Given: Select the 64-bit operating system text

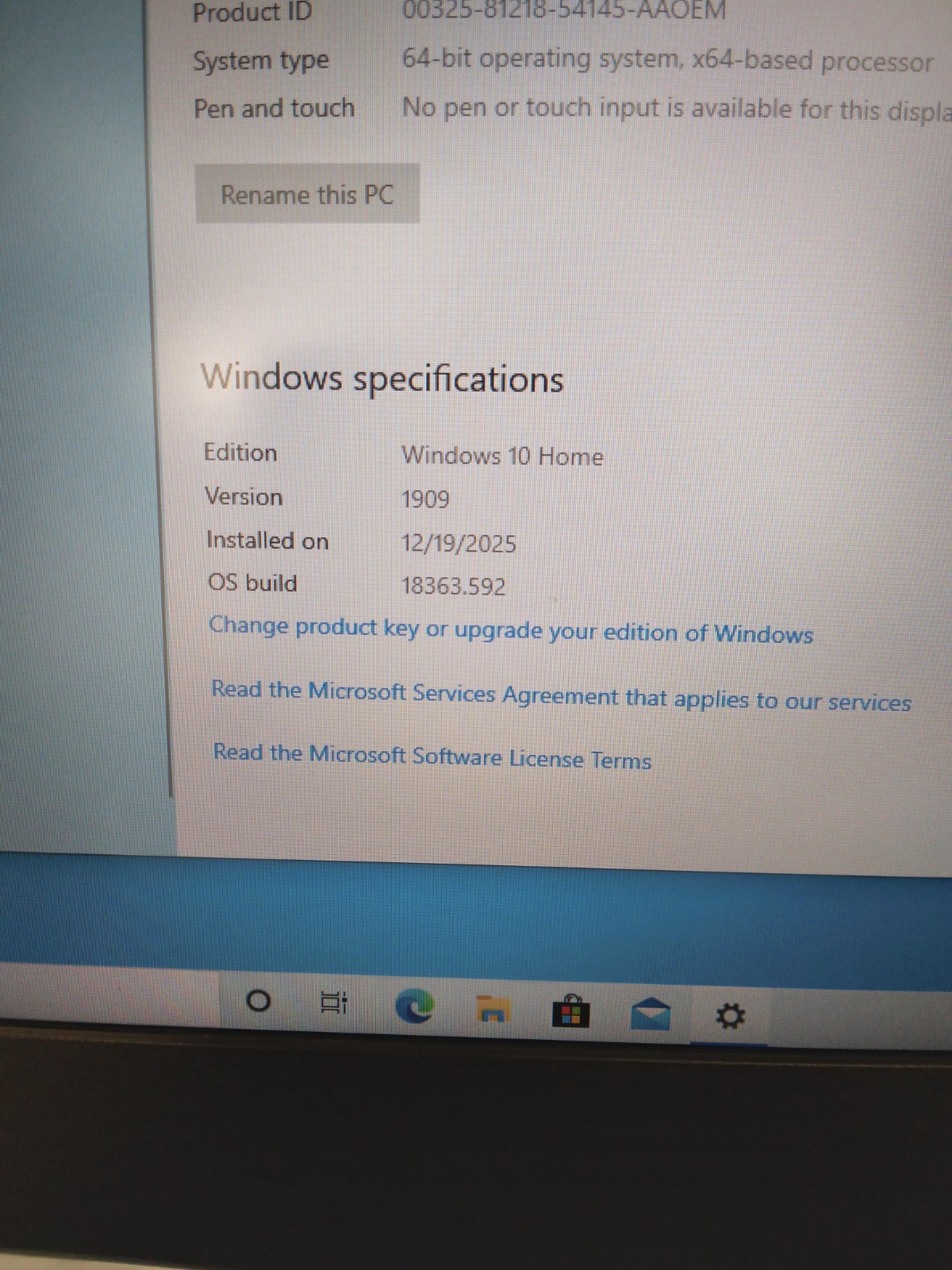Looking at the screenshot, I should tap(667, 60).
